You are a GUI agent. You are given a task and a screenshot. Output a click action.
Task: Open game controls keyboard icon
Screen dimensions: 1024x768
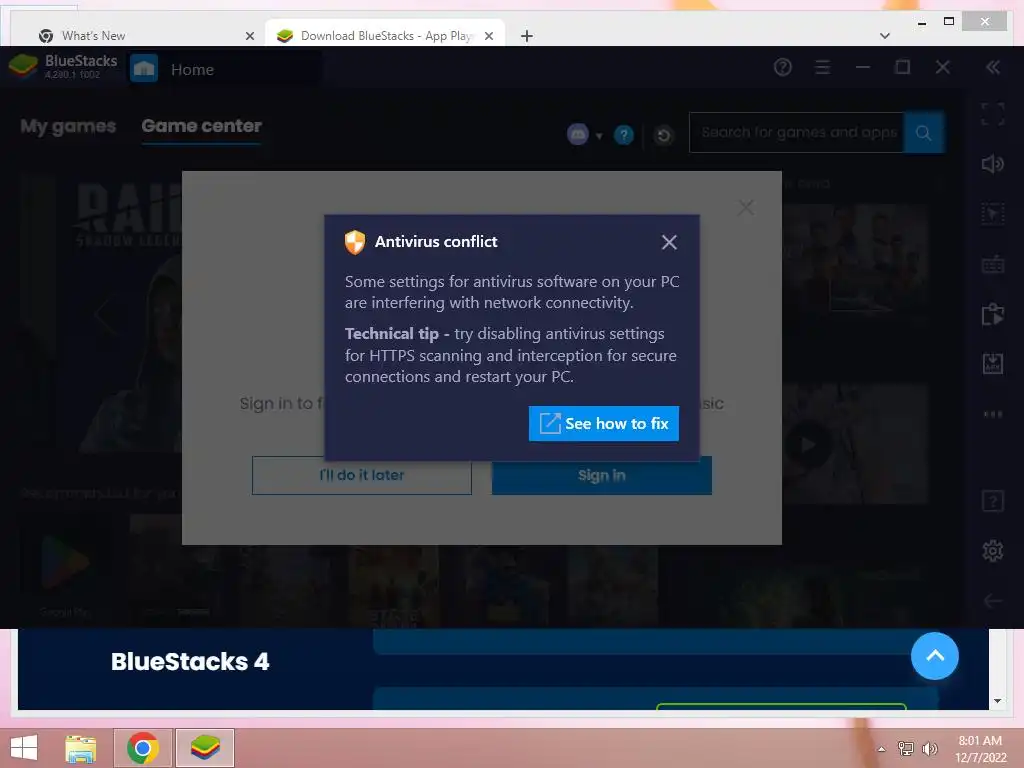click(993, 264)
